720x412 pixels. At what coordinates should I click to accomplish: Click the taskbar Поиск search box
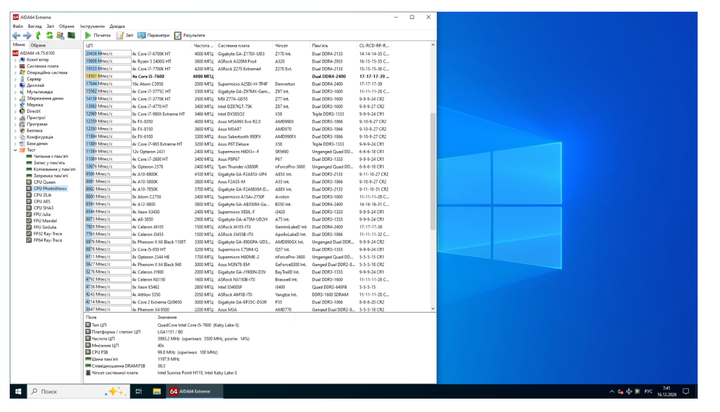(78, 391)
